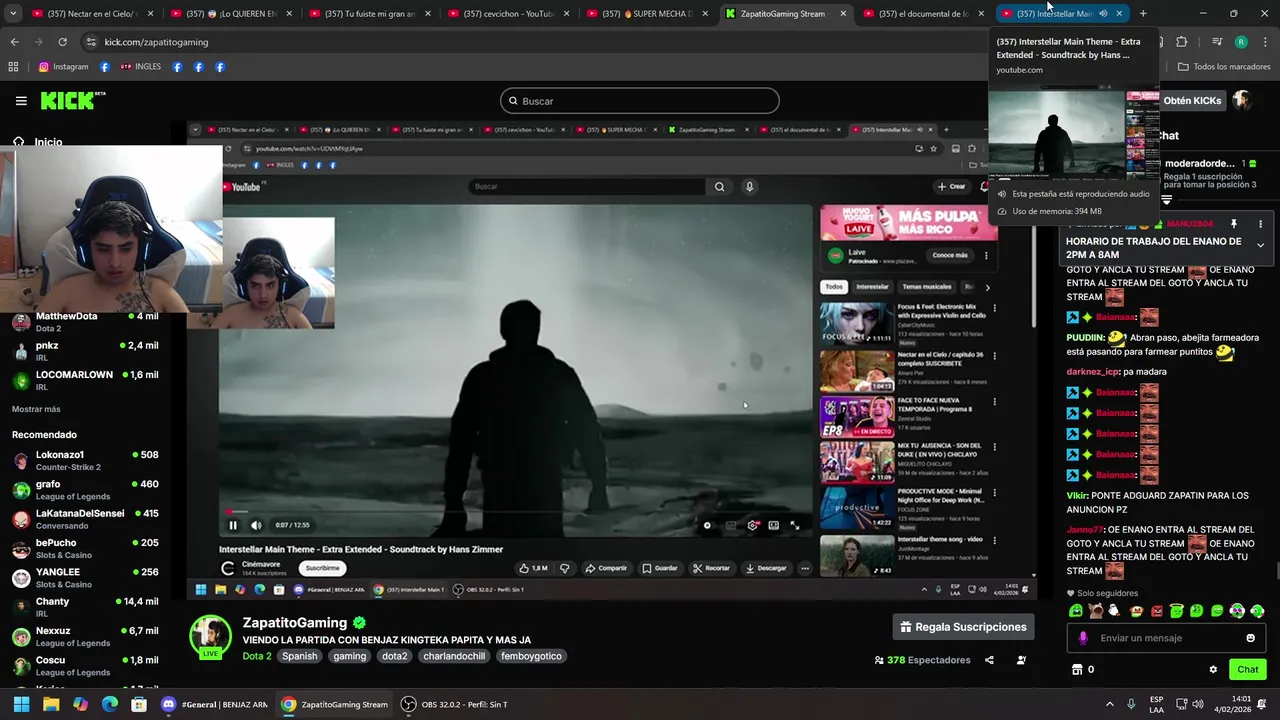Open the Kick user profile avatar
This screenshot has width=1280, height=720.
pyautogui.click(x=1241, y=101)
